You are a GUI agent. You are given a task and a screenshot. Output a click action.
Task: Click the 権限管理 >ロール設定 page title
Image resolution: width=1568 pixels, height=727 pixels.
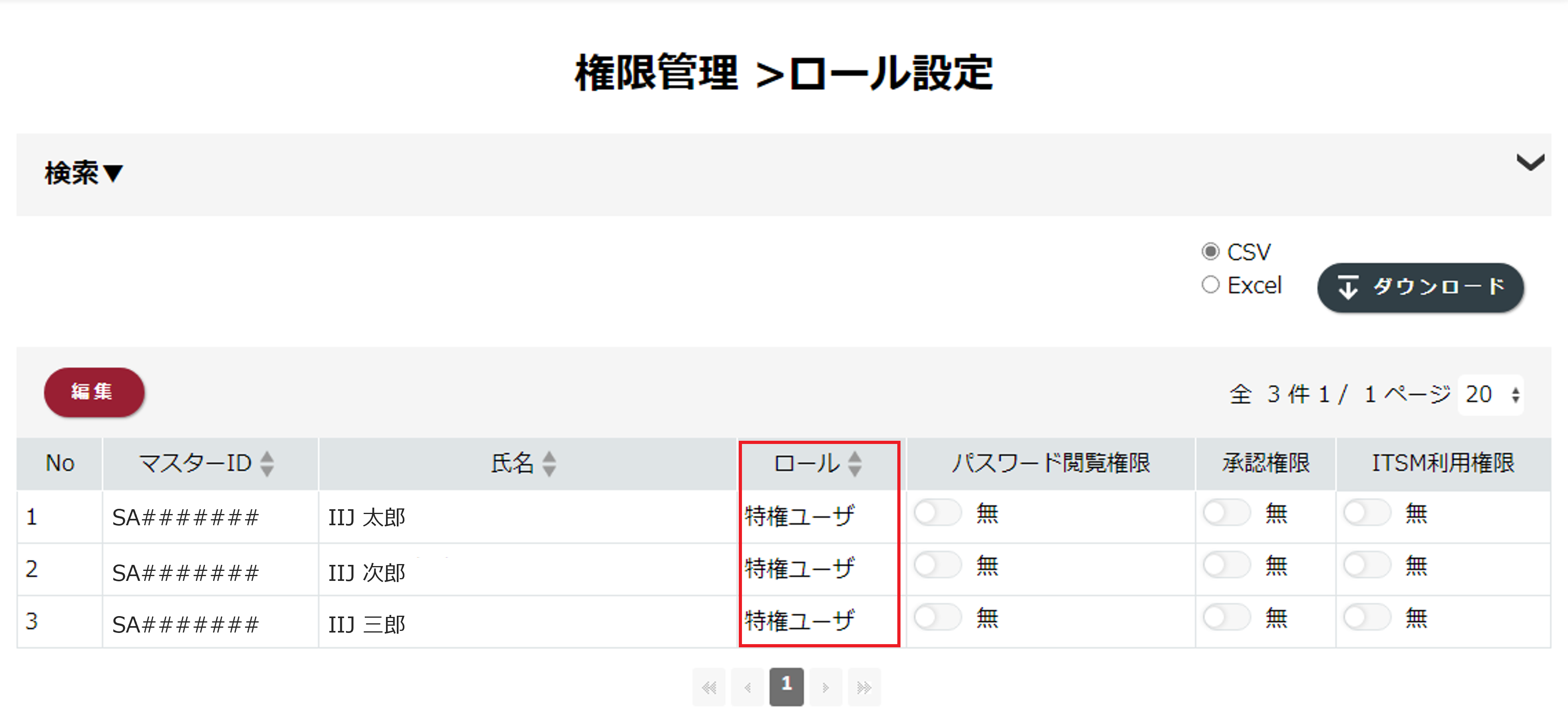coord(784,73)
